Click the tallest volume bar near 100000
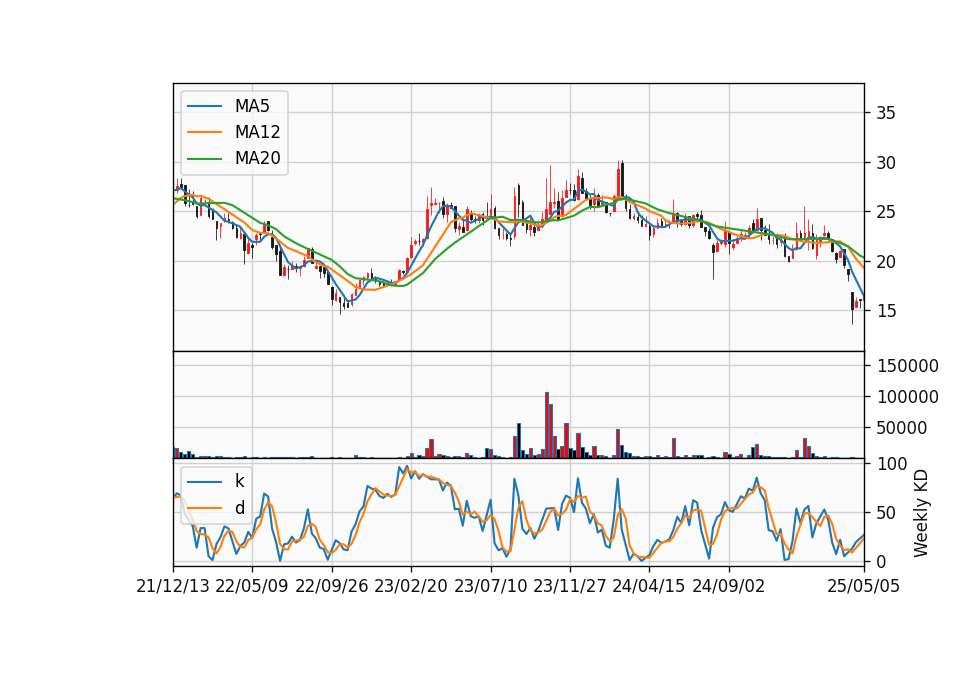The height and width of the screenshot is (690, 960). 547,425
